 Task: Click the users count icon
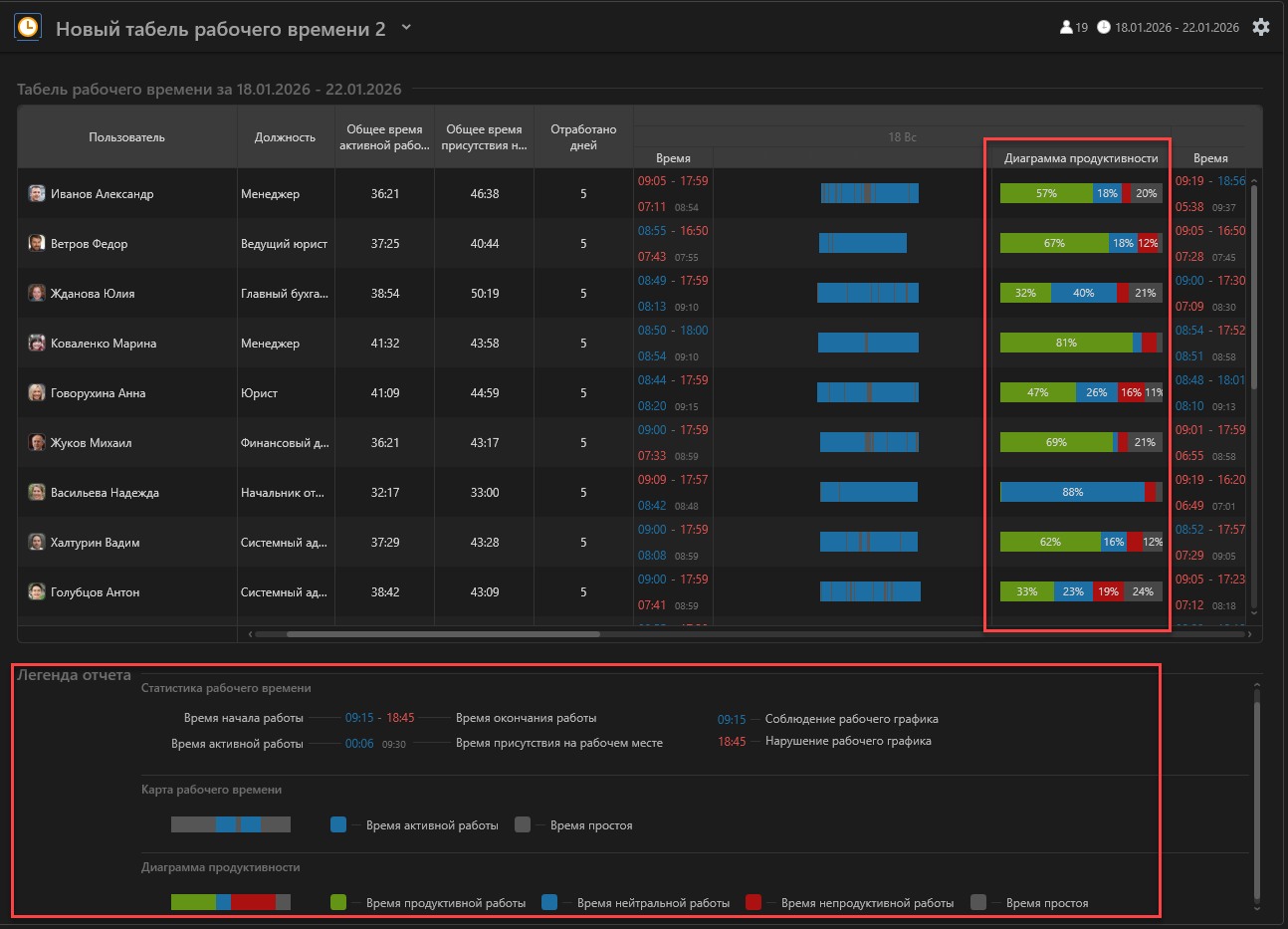[1066, 27]
